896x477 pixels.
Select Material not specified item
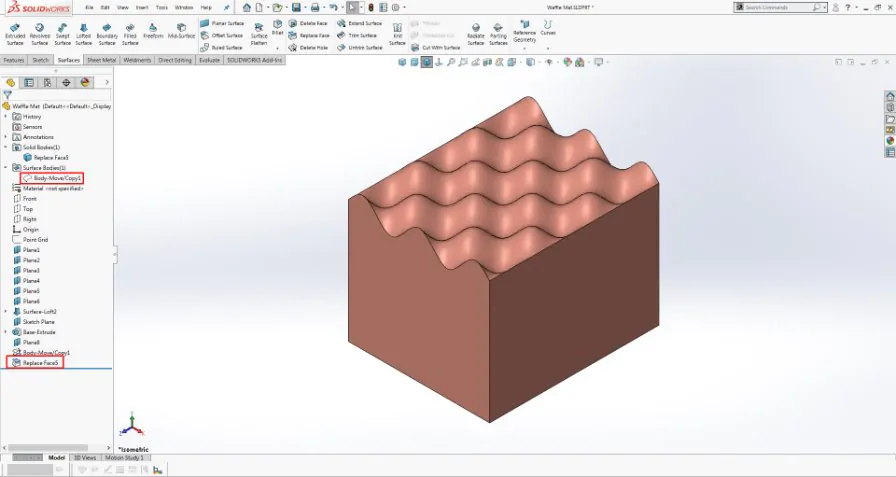point(49,189)
